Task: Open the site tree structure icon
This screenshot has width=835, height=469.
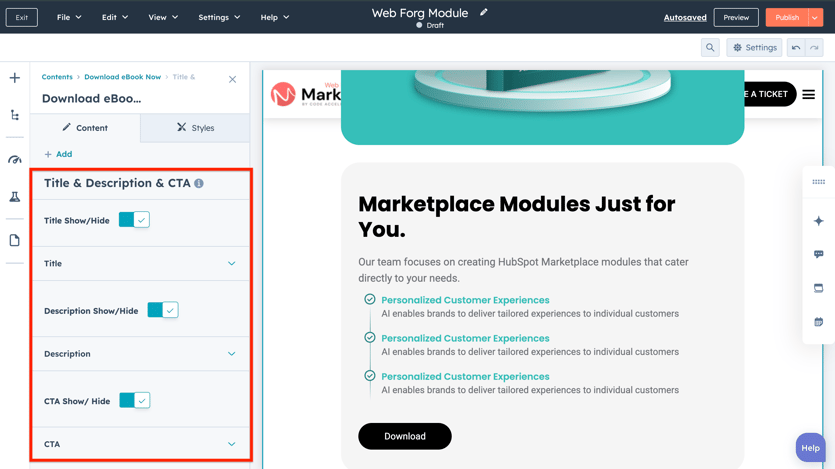Action: tap(15, 116)
